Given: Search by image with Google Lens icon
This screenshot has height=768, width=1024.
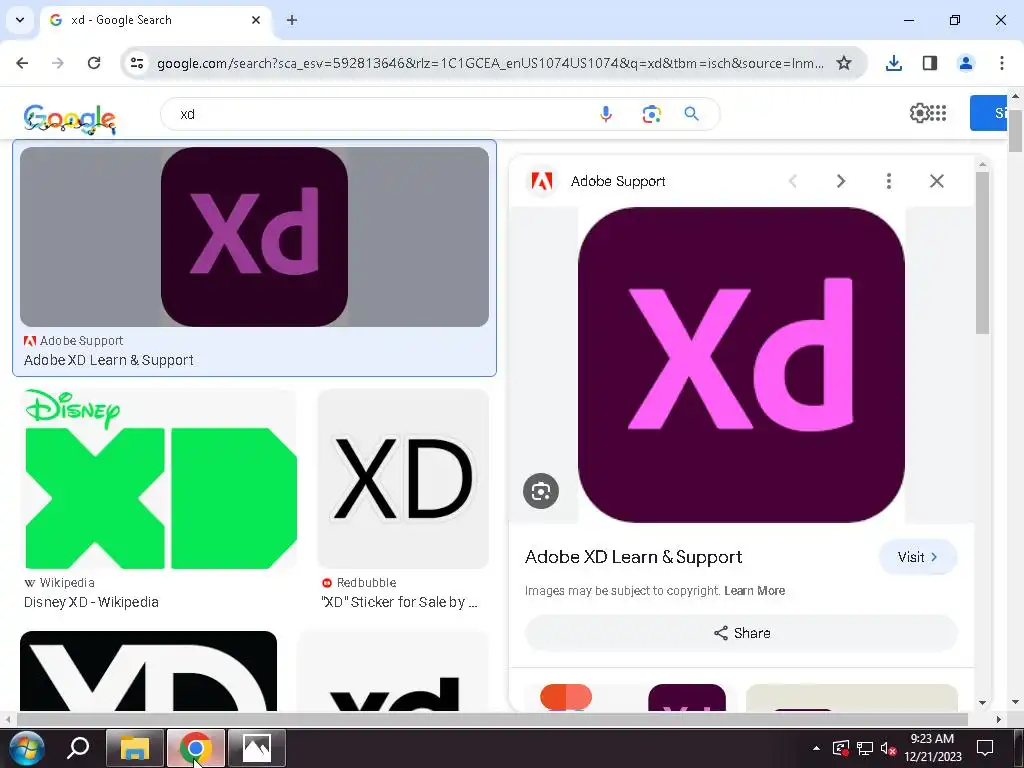Looking at the screenshot, I should pos(651,114).
